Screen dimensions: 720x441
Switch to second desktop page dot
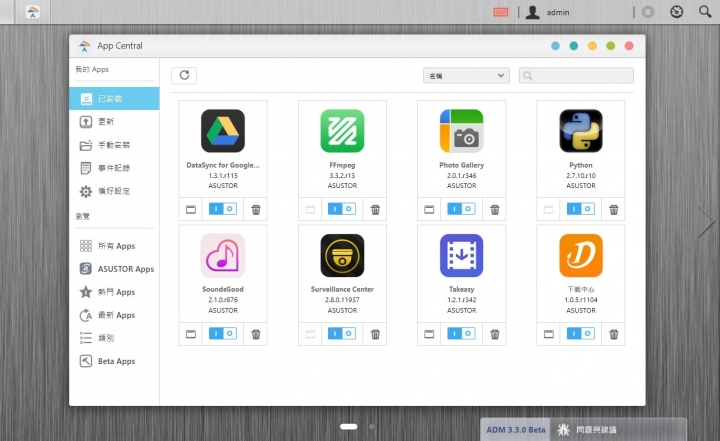point(371,427)
